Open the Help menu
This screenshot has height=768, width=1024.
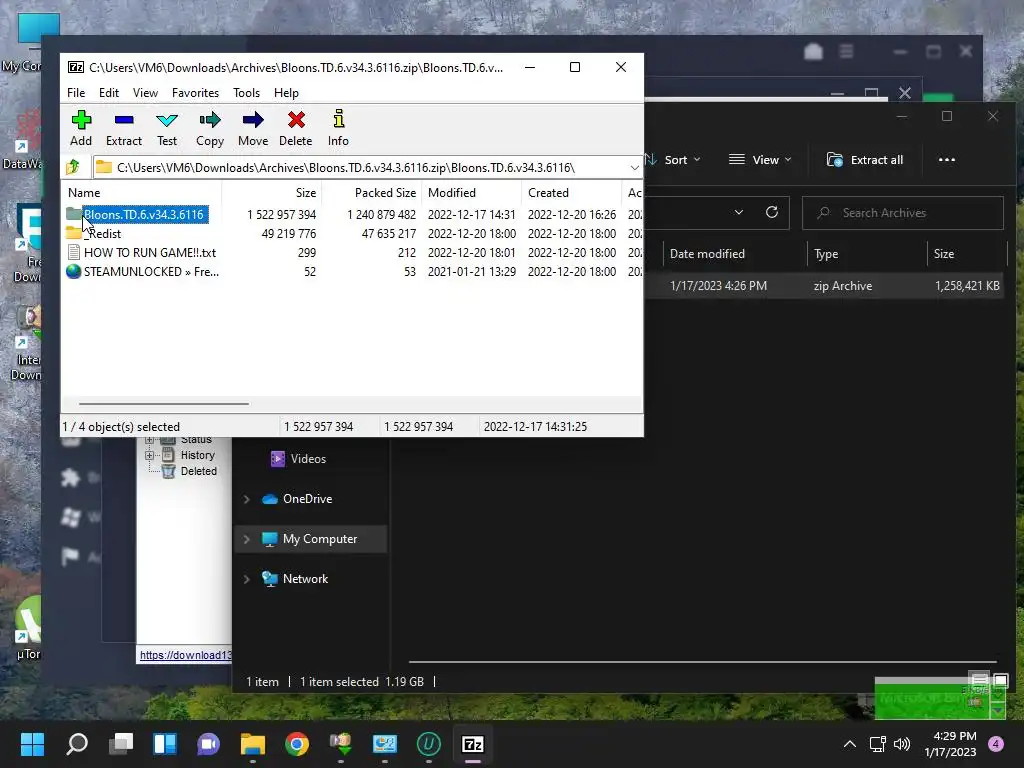pyautogui.click(x=286, y=93)
